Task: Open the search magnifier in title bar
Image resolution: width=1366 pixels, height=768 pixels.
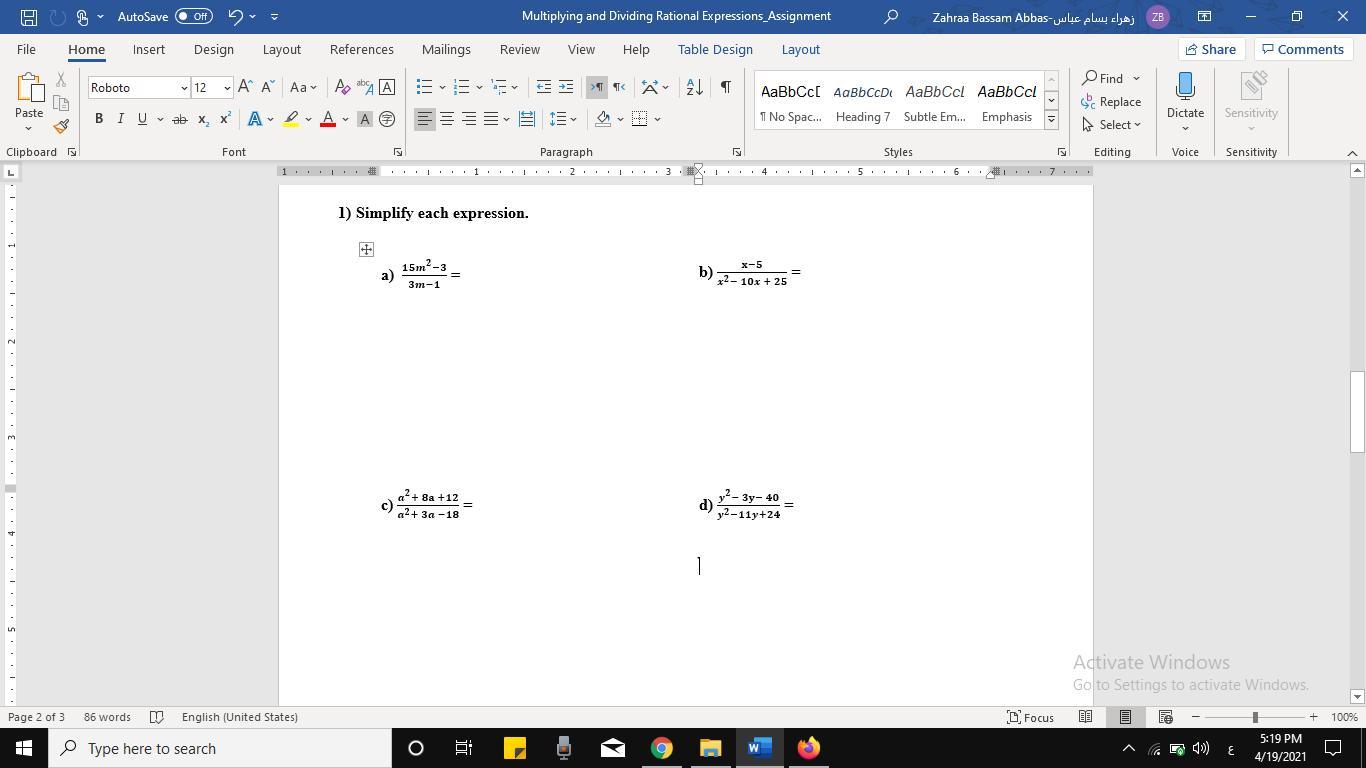Action: click(891, 17)
